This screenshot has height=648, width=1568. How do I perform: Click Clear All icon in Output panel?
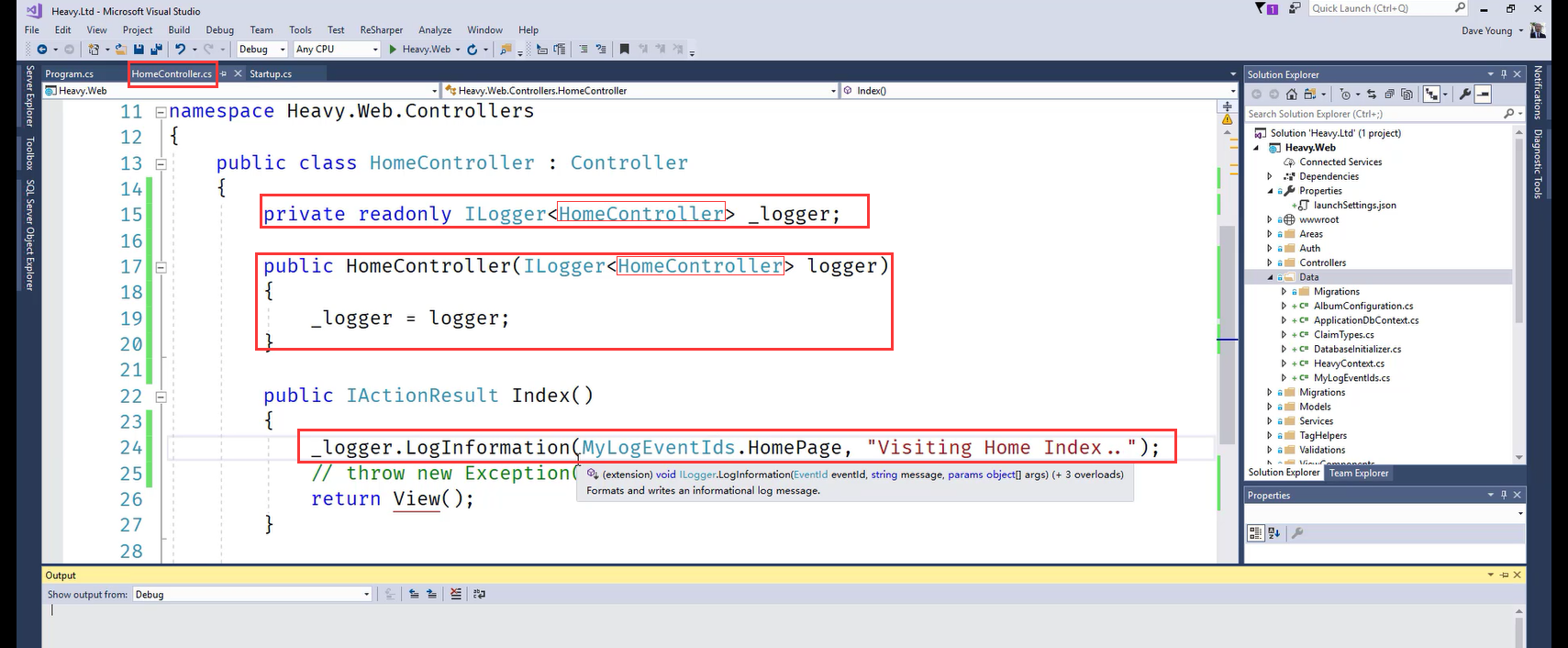click(456, 594)
